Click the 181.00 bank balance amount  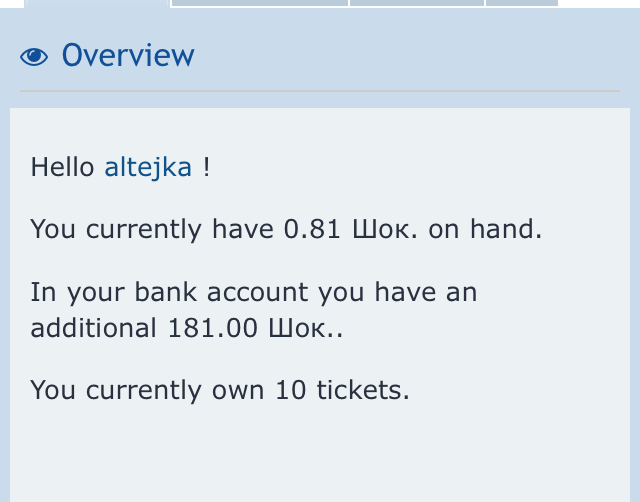pos(214,328)
